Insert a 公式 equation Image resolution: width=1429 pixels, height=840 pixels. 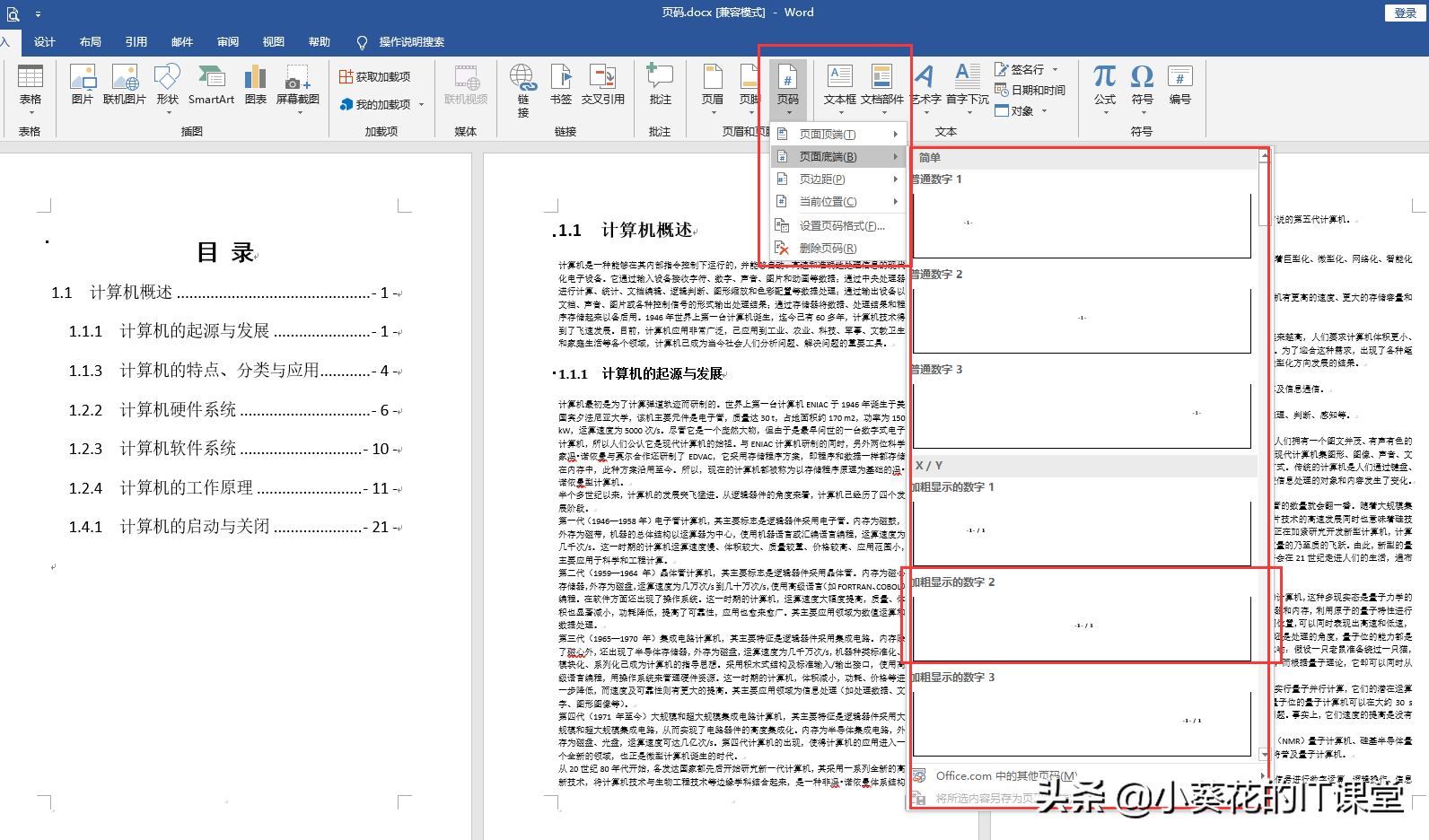coord(1105,89)
